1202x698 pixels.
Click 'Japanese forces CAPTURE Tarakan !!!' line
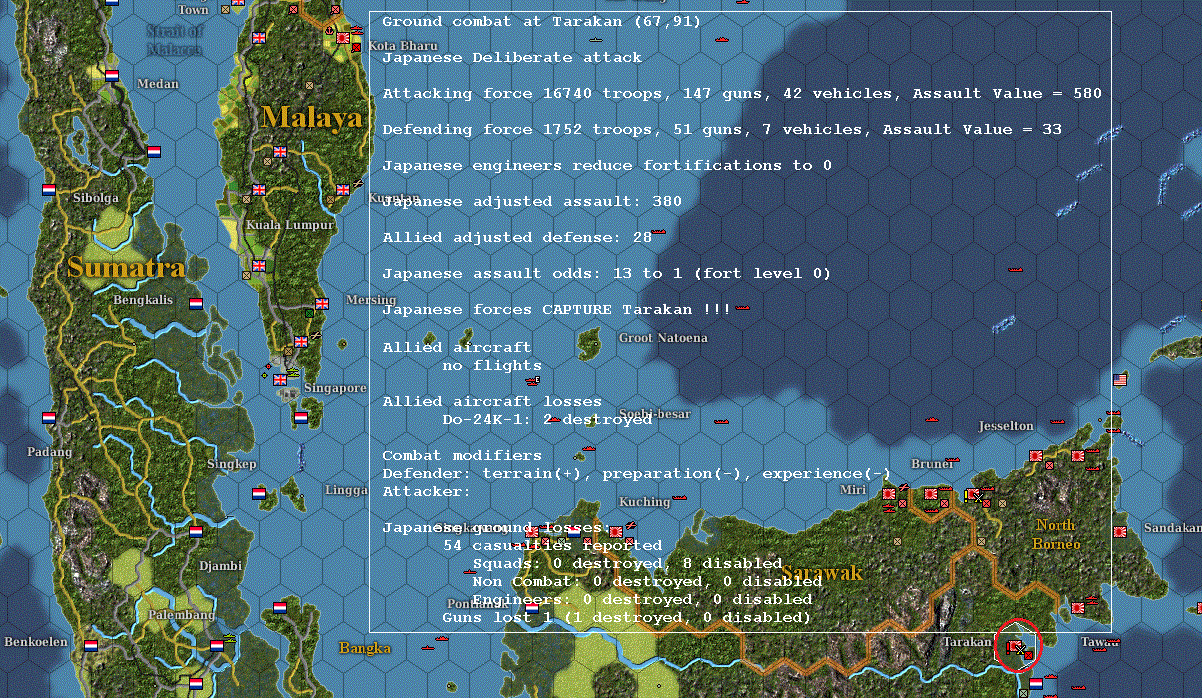tap(557, 309)
